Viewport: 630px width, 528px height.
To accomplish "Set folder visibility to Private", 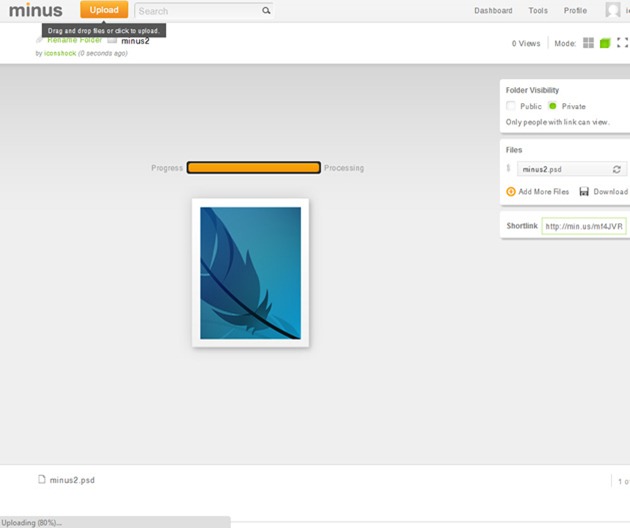I will tap(553, 106).
